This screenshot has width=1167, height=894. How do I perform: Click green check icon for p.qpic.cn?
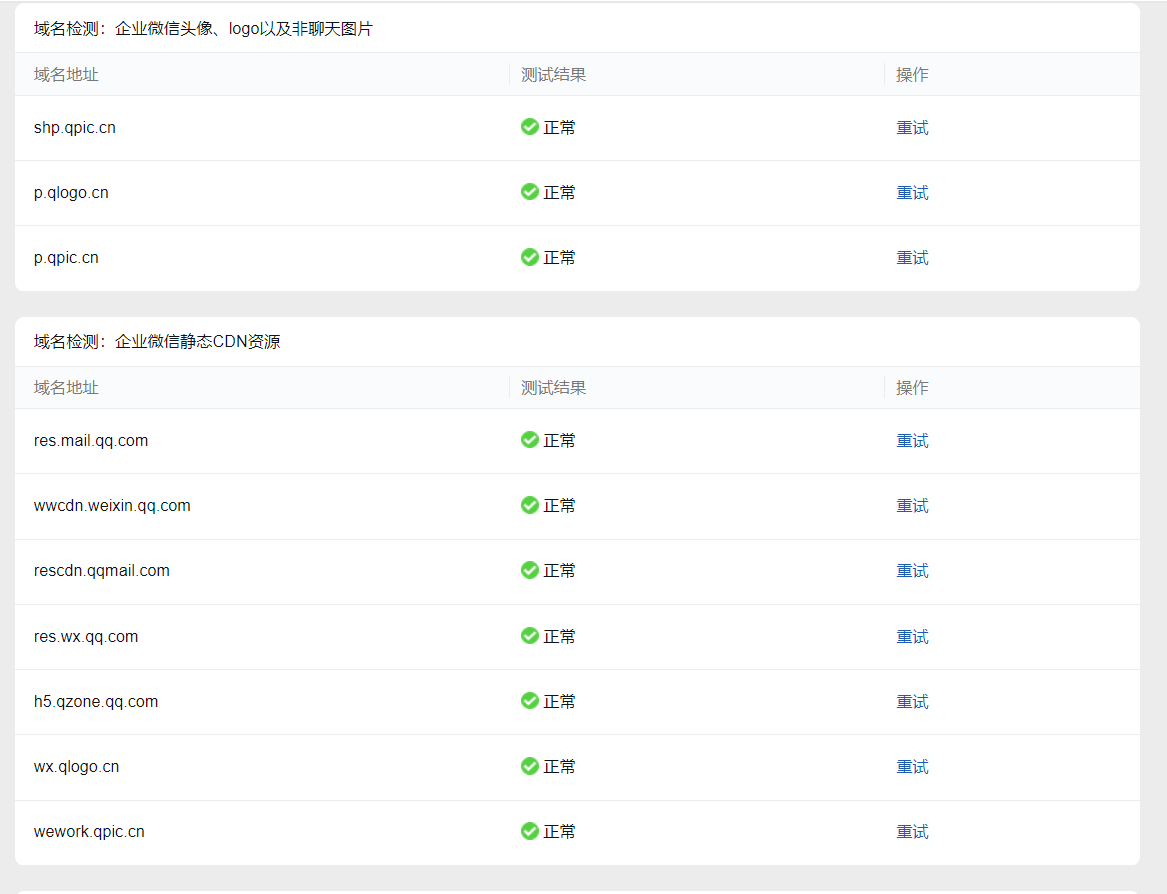point(530,258)
